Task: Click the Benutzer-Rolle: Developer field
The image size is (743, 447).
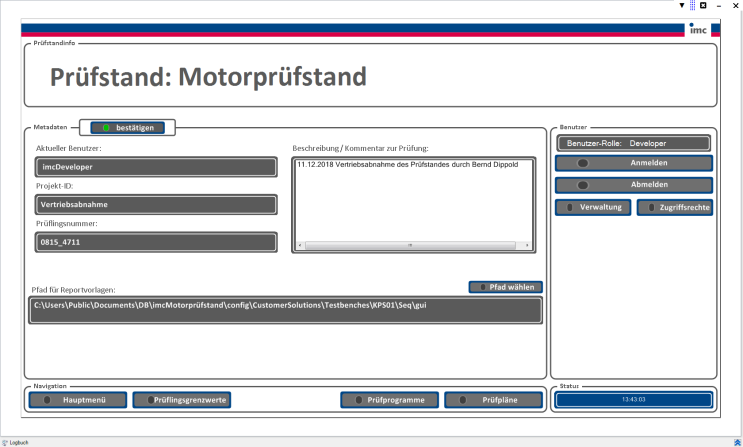Action: point(634,143)
